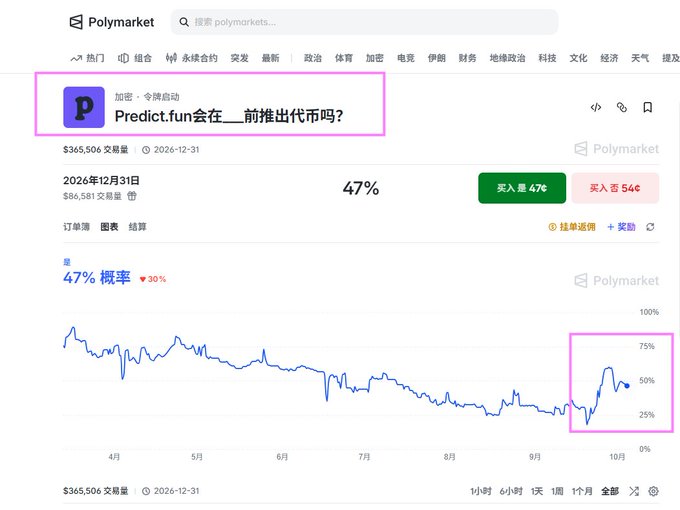Click the top $365,506 交易量 text

(x=95, y=150)
